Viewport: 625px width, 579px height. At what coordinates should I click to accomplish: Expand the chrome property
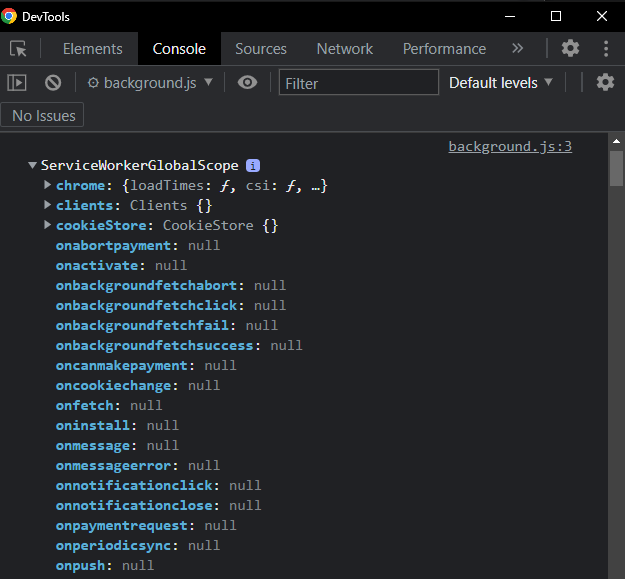(48, 186)
